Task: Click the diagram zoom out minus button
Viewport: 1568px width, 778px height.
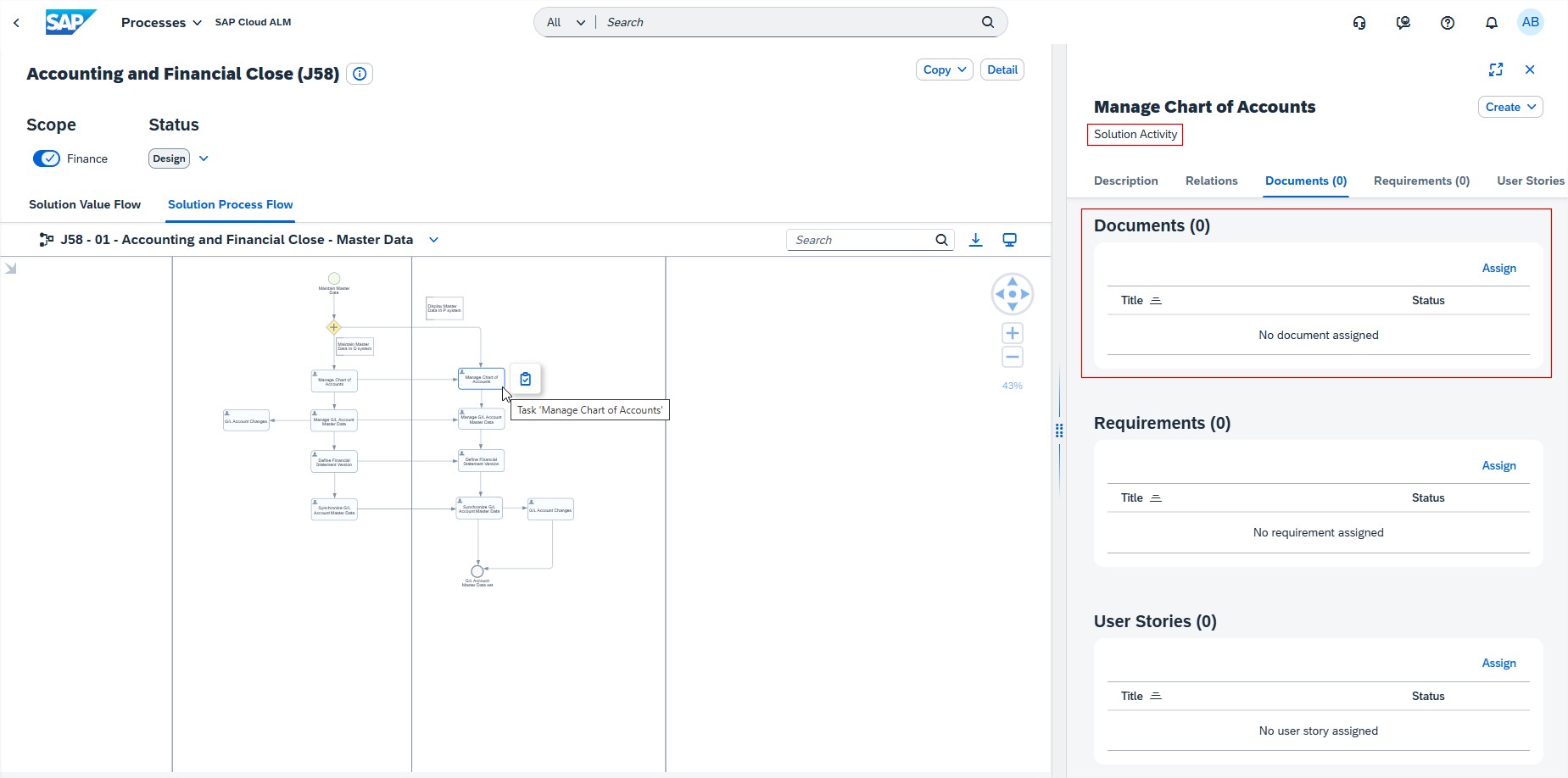Action: click(x=1012, y=357)
